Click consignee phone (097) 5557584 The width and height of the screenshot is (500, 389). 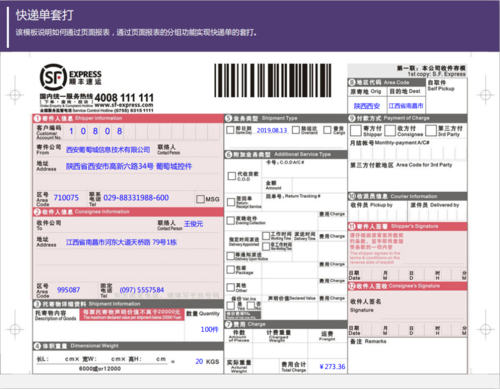click(x=142, y=290)
